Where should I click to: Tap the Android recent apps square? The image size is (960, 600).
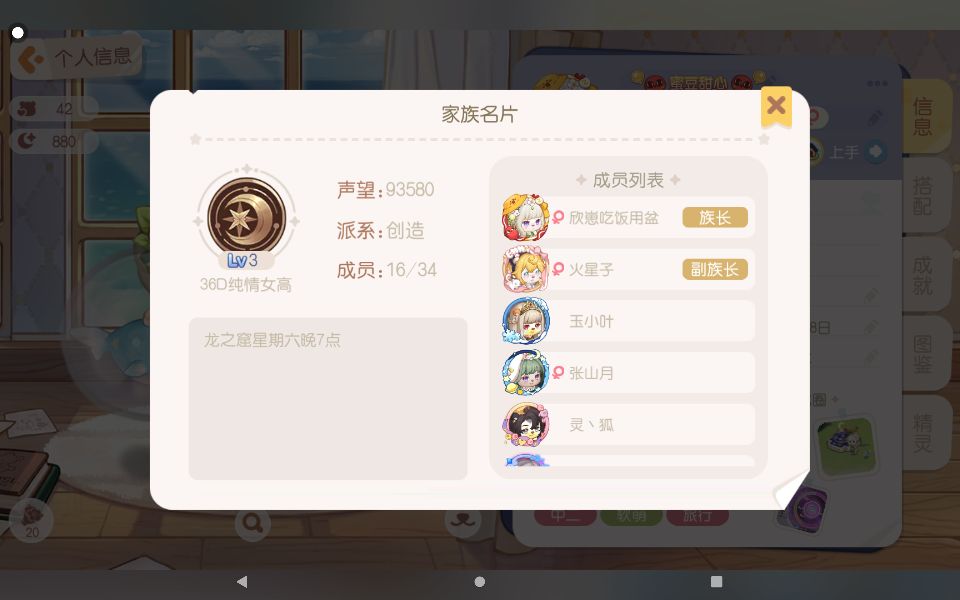(716, 582)
